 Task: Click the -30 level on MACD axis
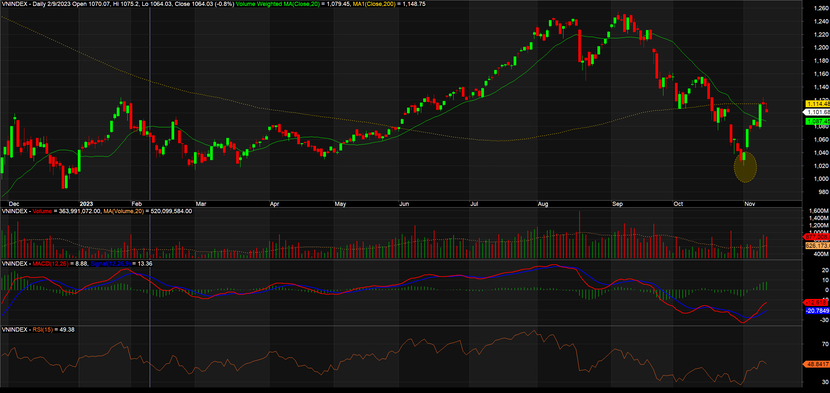click(x=823, y=320)
